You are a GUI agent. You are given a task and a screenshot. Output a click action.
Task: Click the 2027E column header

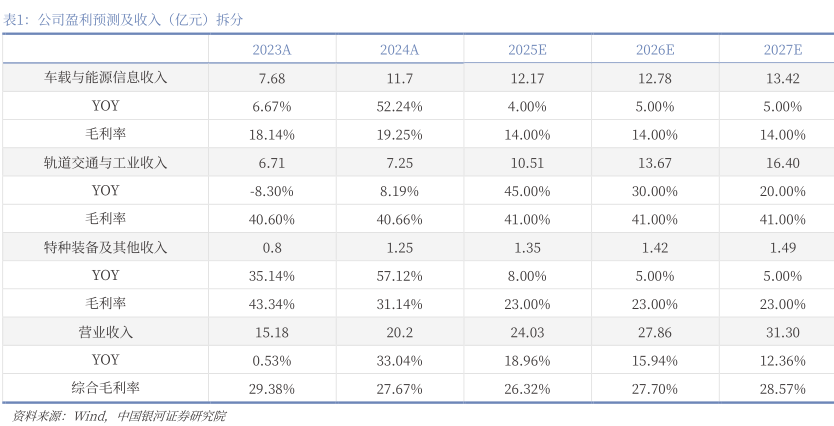point(782,50)
